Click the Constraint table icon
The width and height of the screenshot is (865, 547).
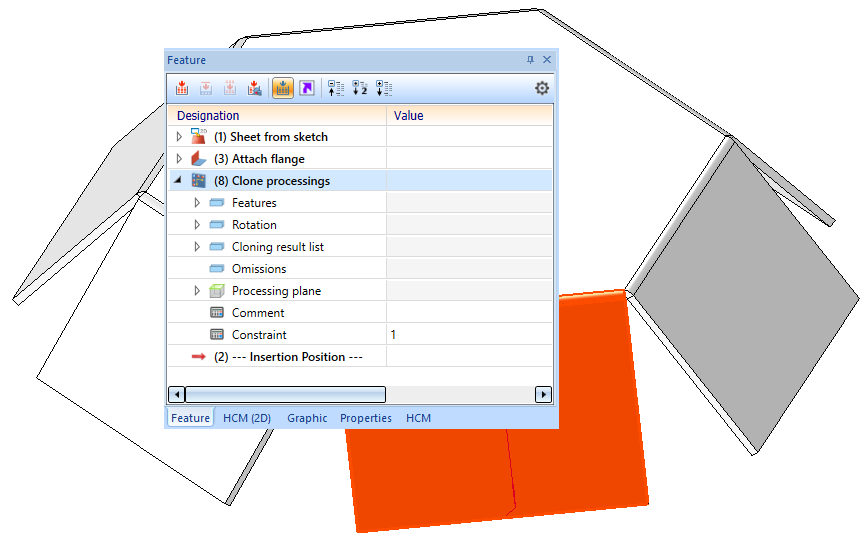click(217, 335)
